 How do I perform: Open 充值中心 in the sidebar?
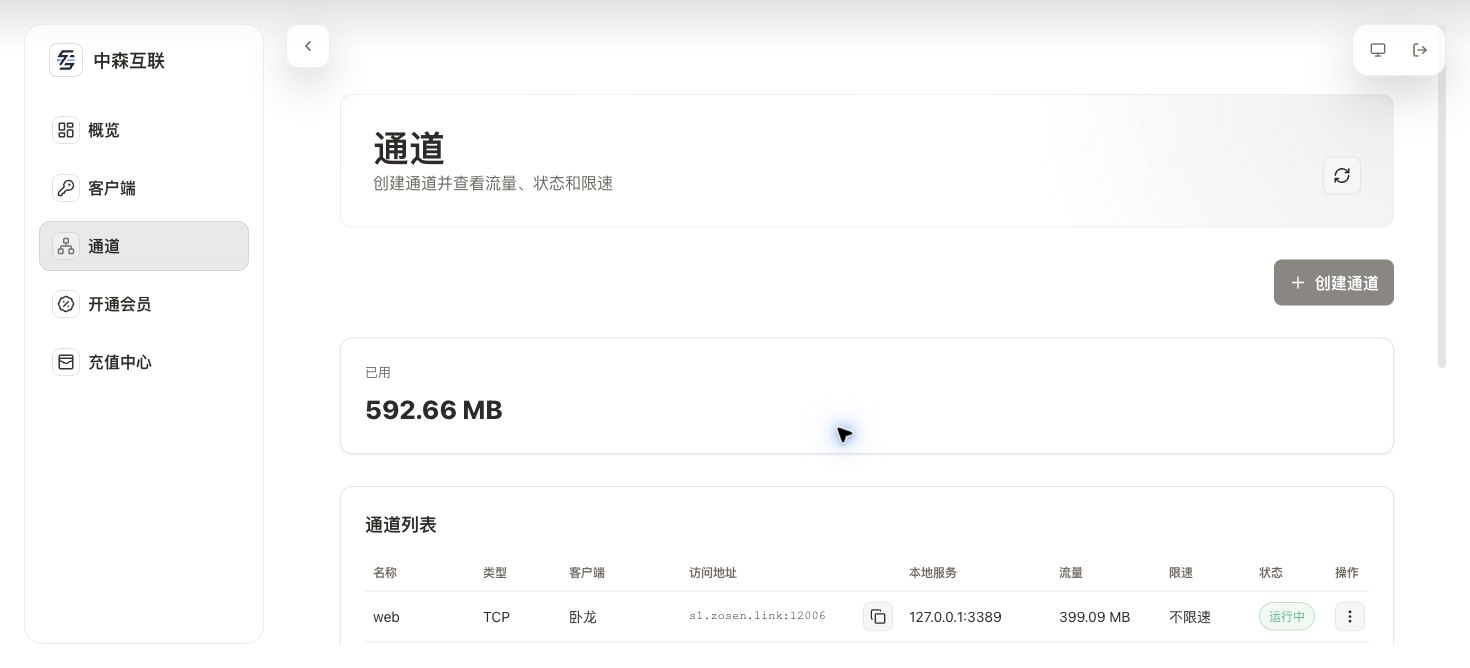coord(144,362)
